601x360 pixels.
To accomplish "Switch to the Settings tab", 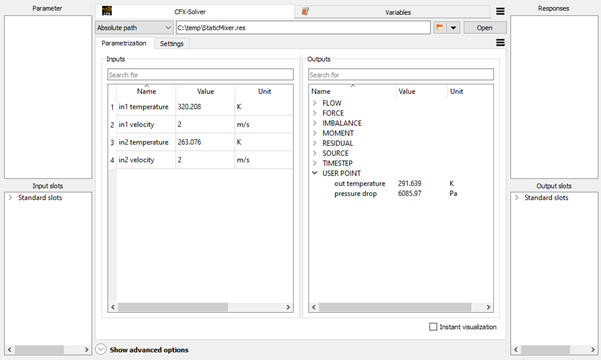I will tap(172, 44).
